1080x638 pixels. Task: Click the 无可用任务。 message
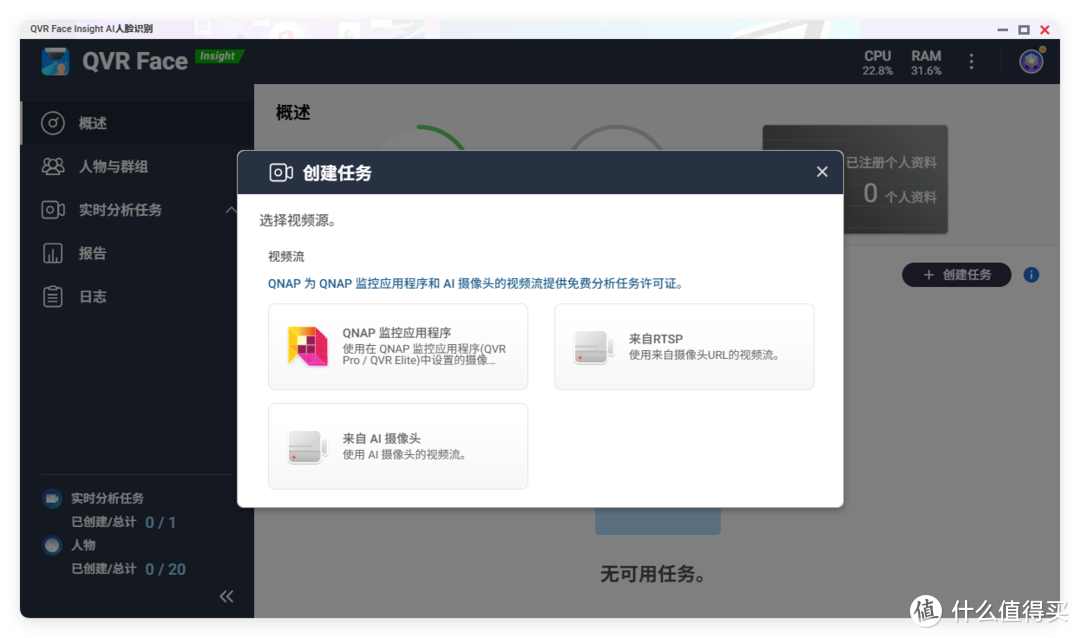(652, 574)
